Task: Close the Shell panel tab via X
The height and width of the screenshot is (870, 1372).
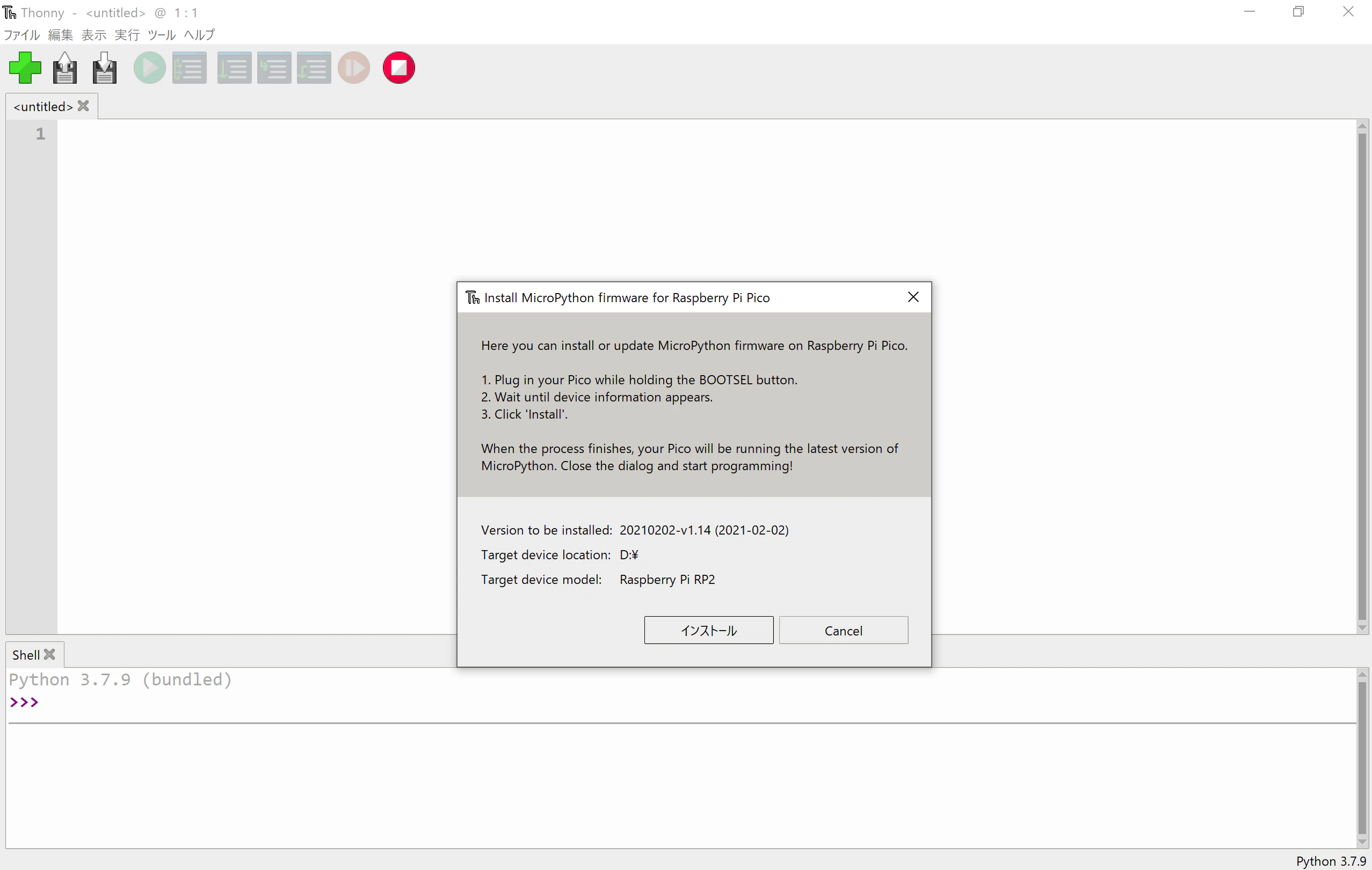Action: point(49,654)
